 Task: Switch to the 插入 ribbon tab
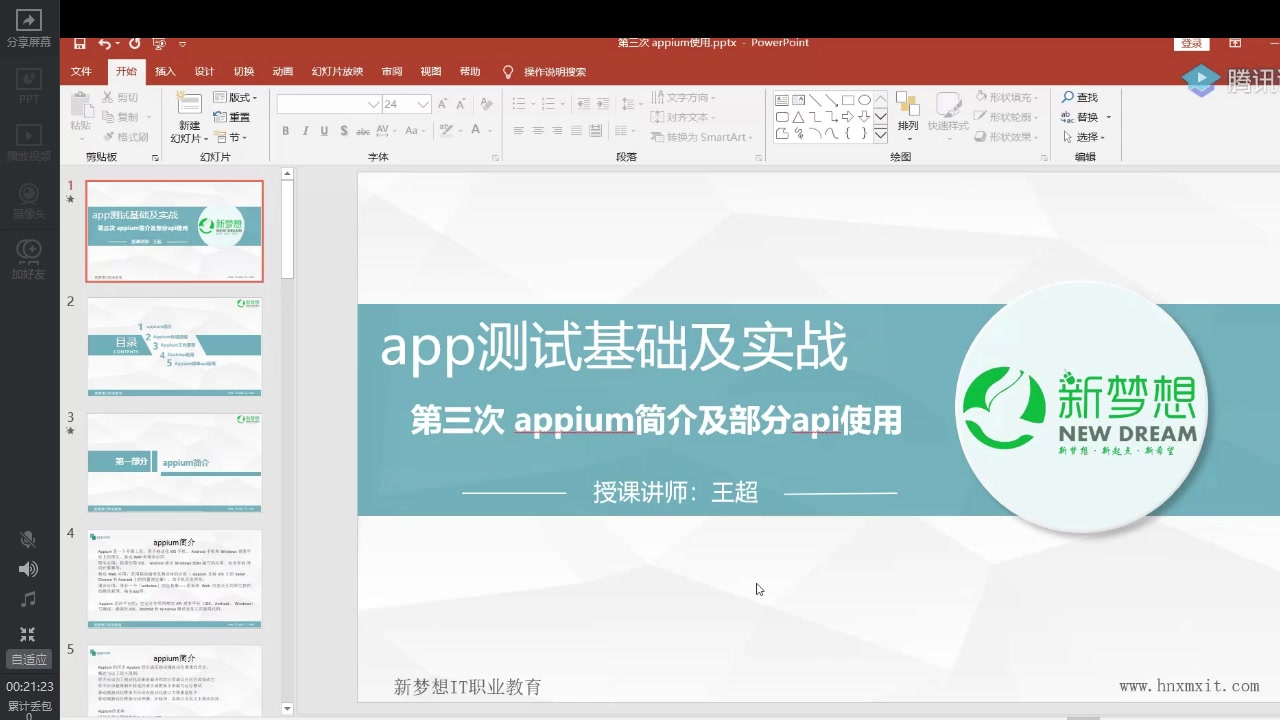tap(164, 71)
